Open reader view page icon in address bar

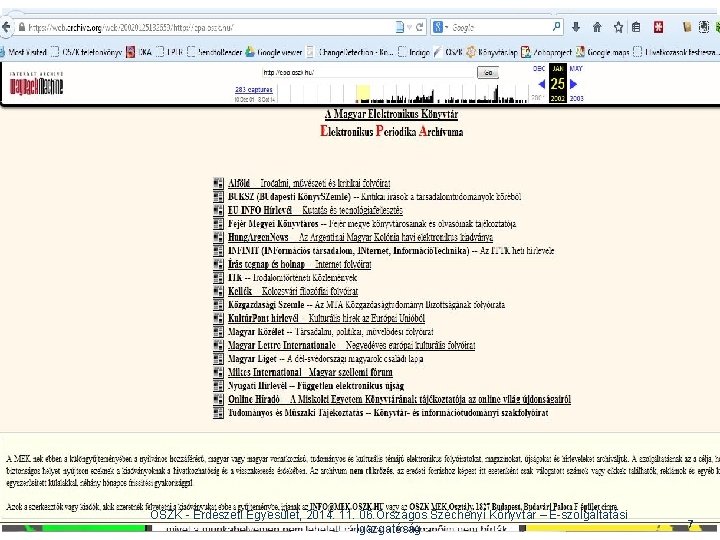[400, 27]
